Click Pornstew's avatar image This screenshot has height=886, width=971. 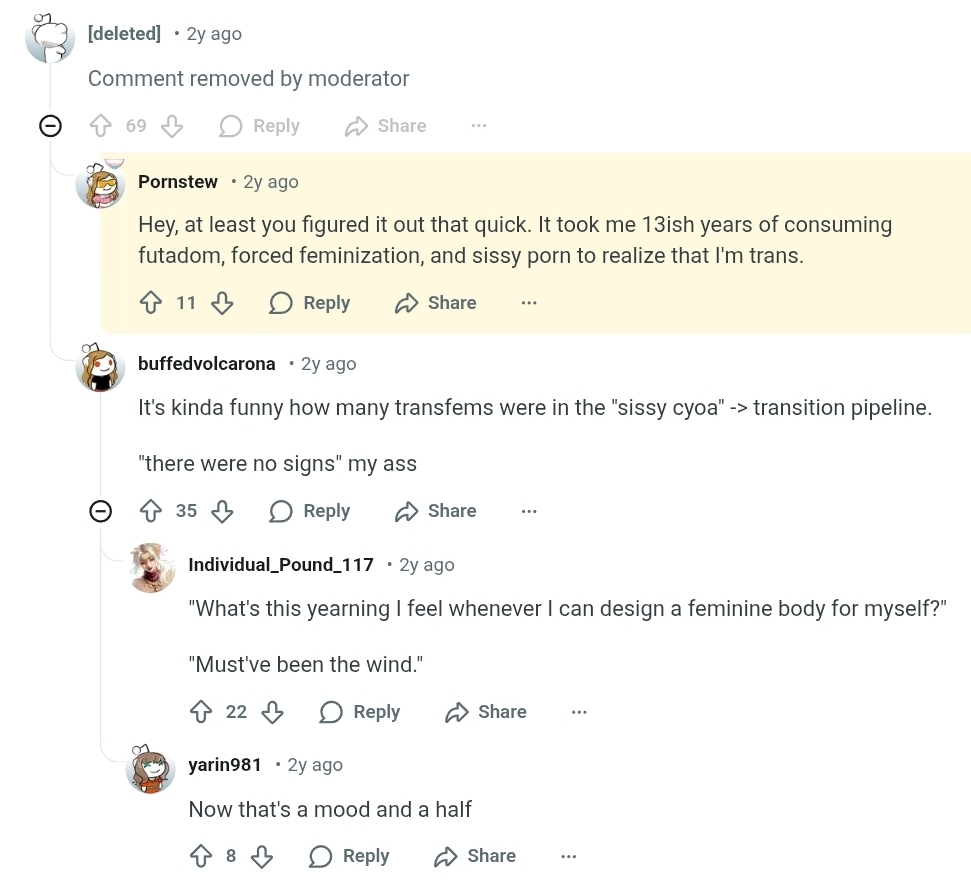pos(101,185)
